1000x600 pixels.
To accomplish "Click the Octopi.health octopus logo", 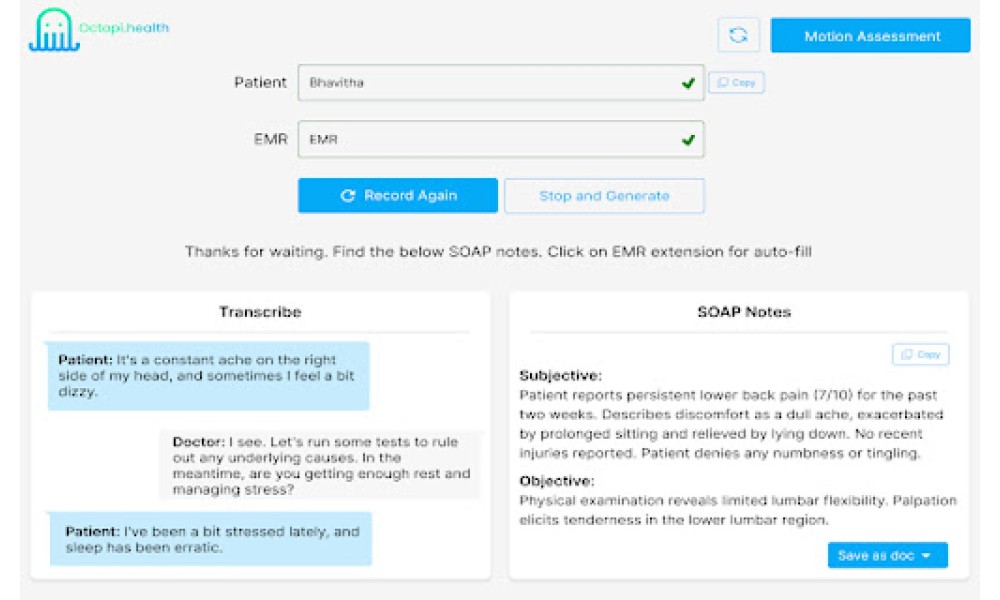I will pyautogui.click(x=54, y=29).
